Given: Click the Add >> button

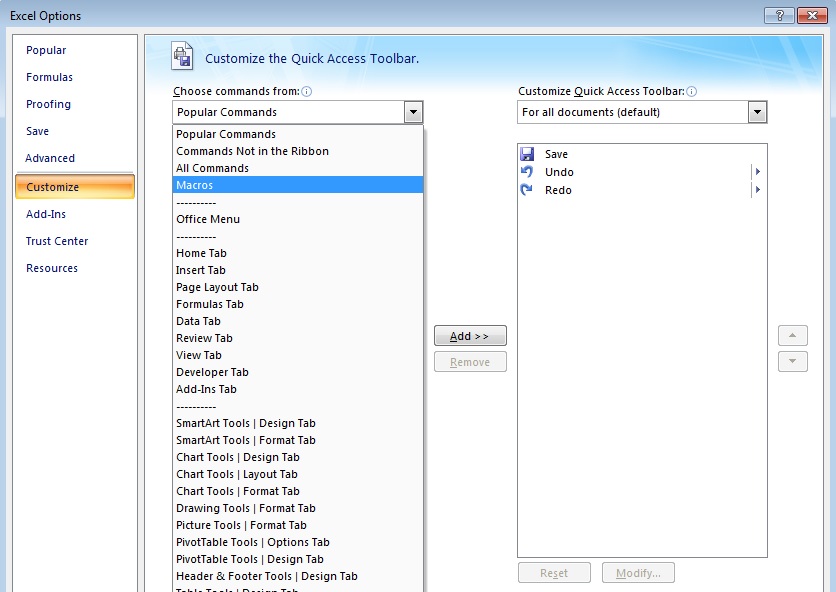Looking at the screenshot, I should pyautogui.click(x=470, y=336).
